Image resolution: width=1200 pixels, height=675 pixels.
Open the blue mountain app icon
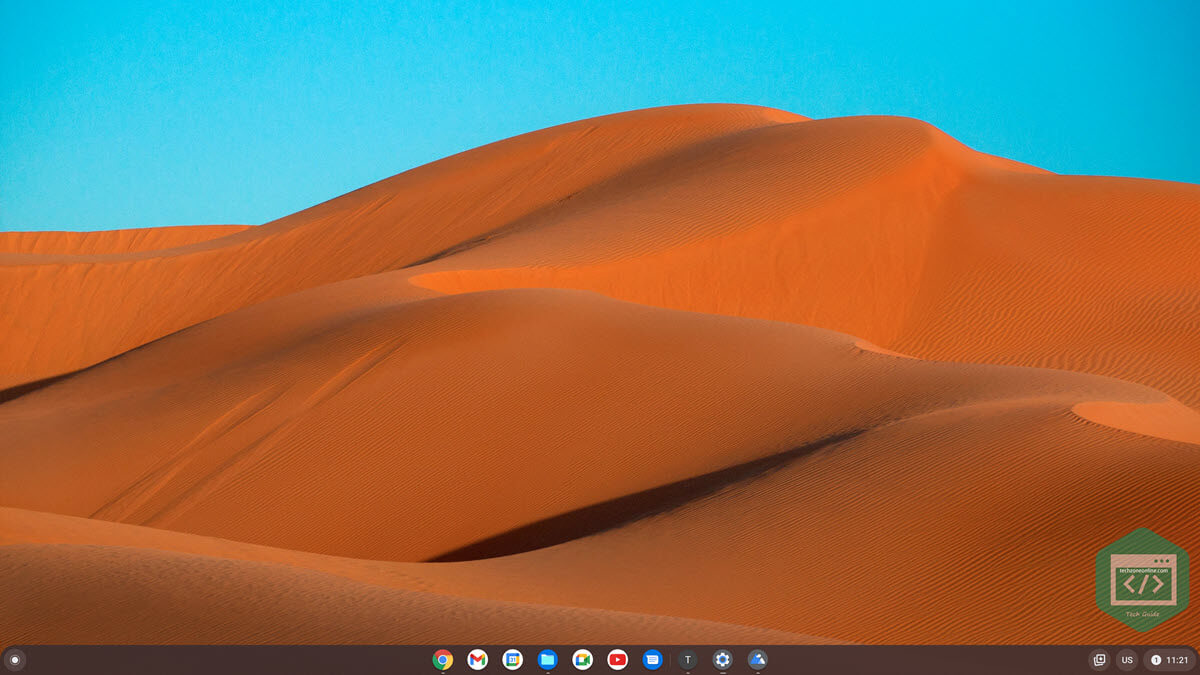757,659
